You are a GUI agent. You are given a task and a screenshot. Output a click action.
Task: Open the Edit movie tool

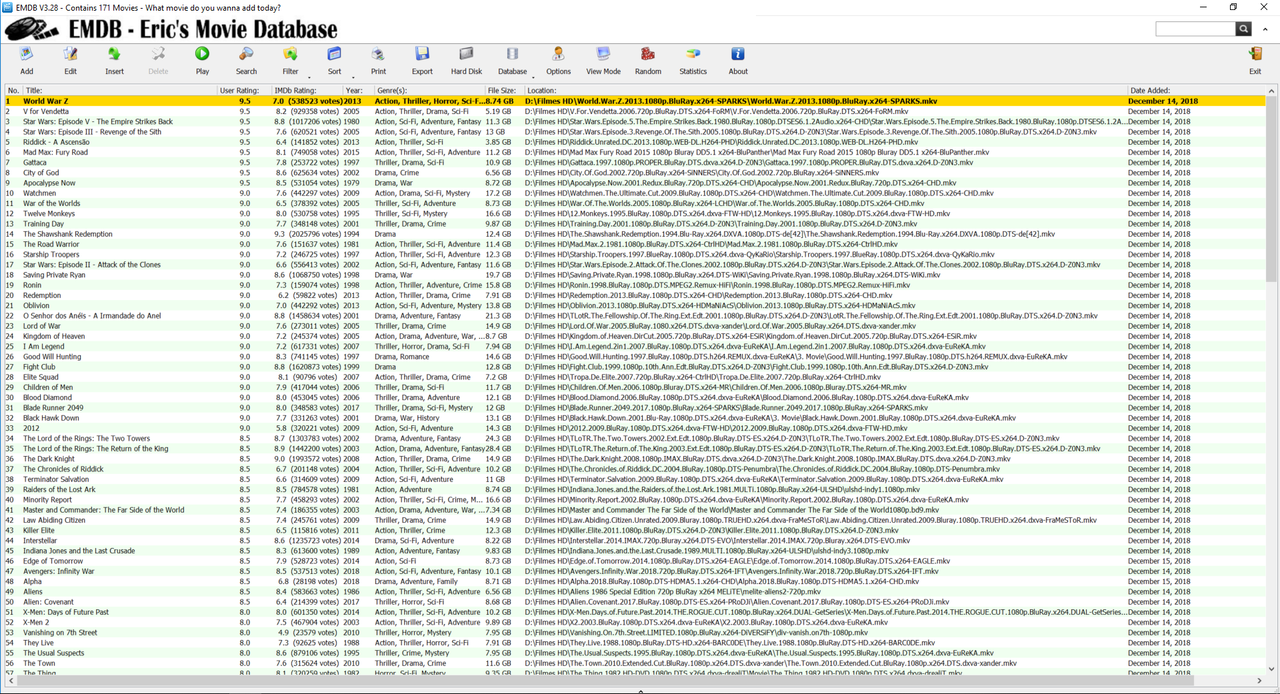pyautogui.click(x=70, y=54)
